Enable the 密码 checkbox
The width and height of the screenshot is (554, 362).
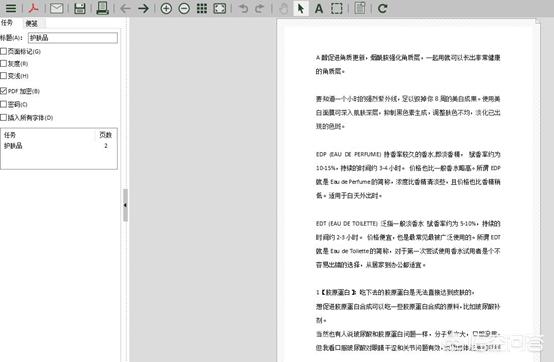click(4, 104)
